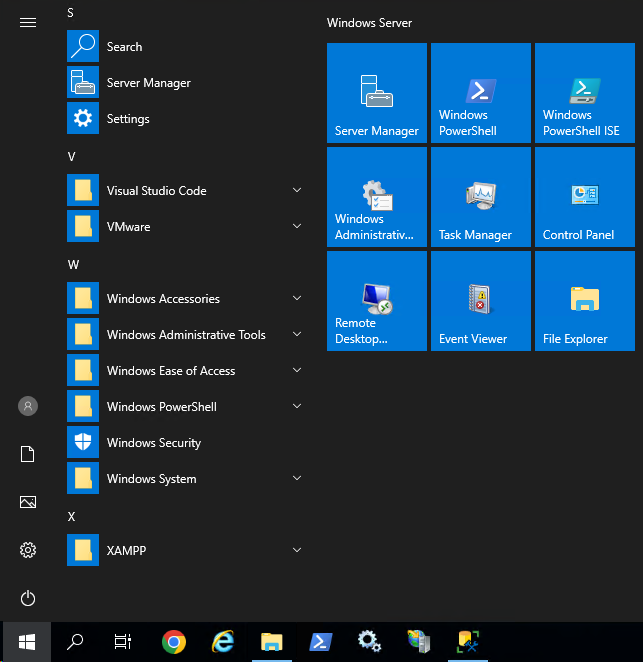Screen dimensions: 643x662
Task: Open taskbar search magnifier
Action: tap(75, 642)
